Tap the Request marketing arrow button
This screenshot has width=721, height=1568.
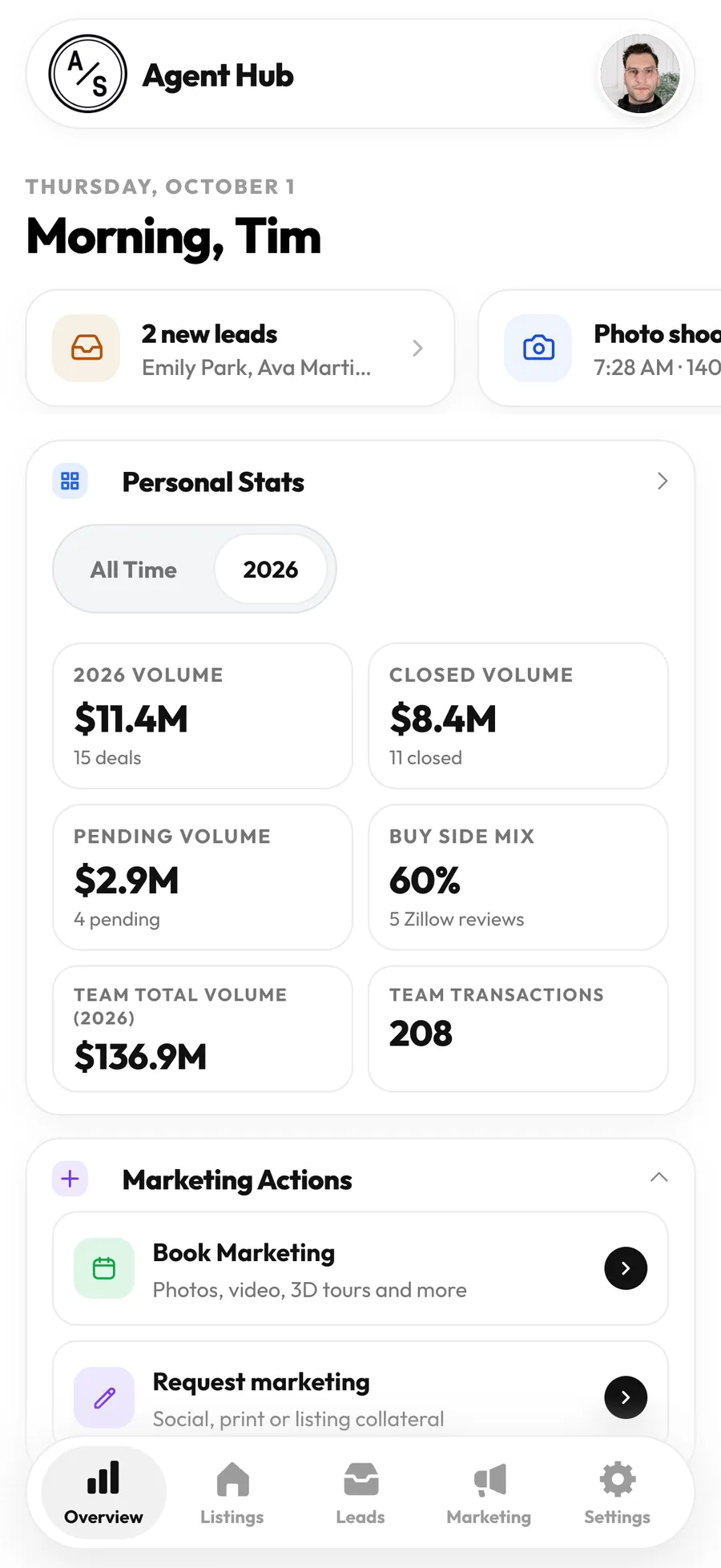coord(626,1397)
